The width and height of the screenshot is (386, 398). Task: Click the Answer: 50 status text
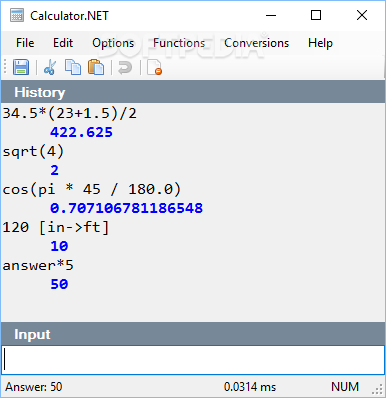(x=34, y=387)
